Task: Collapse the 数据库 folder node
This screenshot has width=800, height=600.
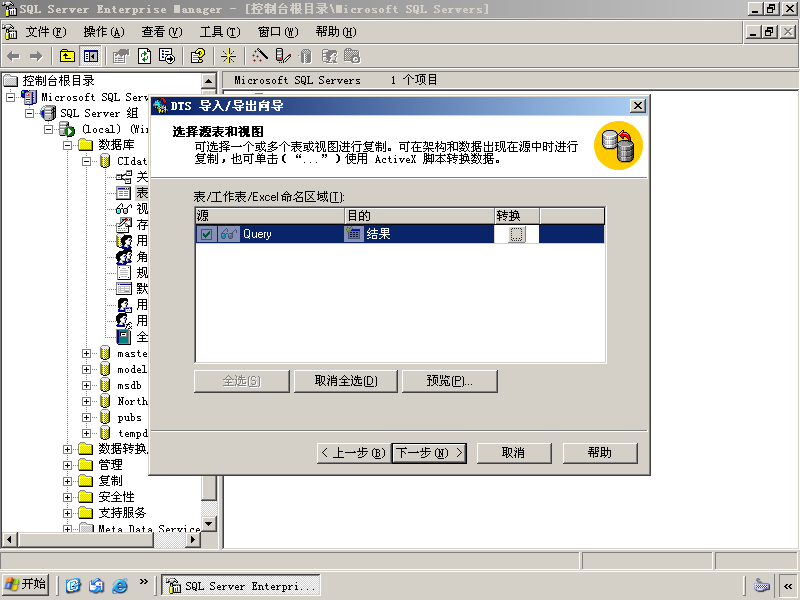Action: (x=67, y=145)
